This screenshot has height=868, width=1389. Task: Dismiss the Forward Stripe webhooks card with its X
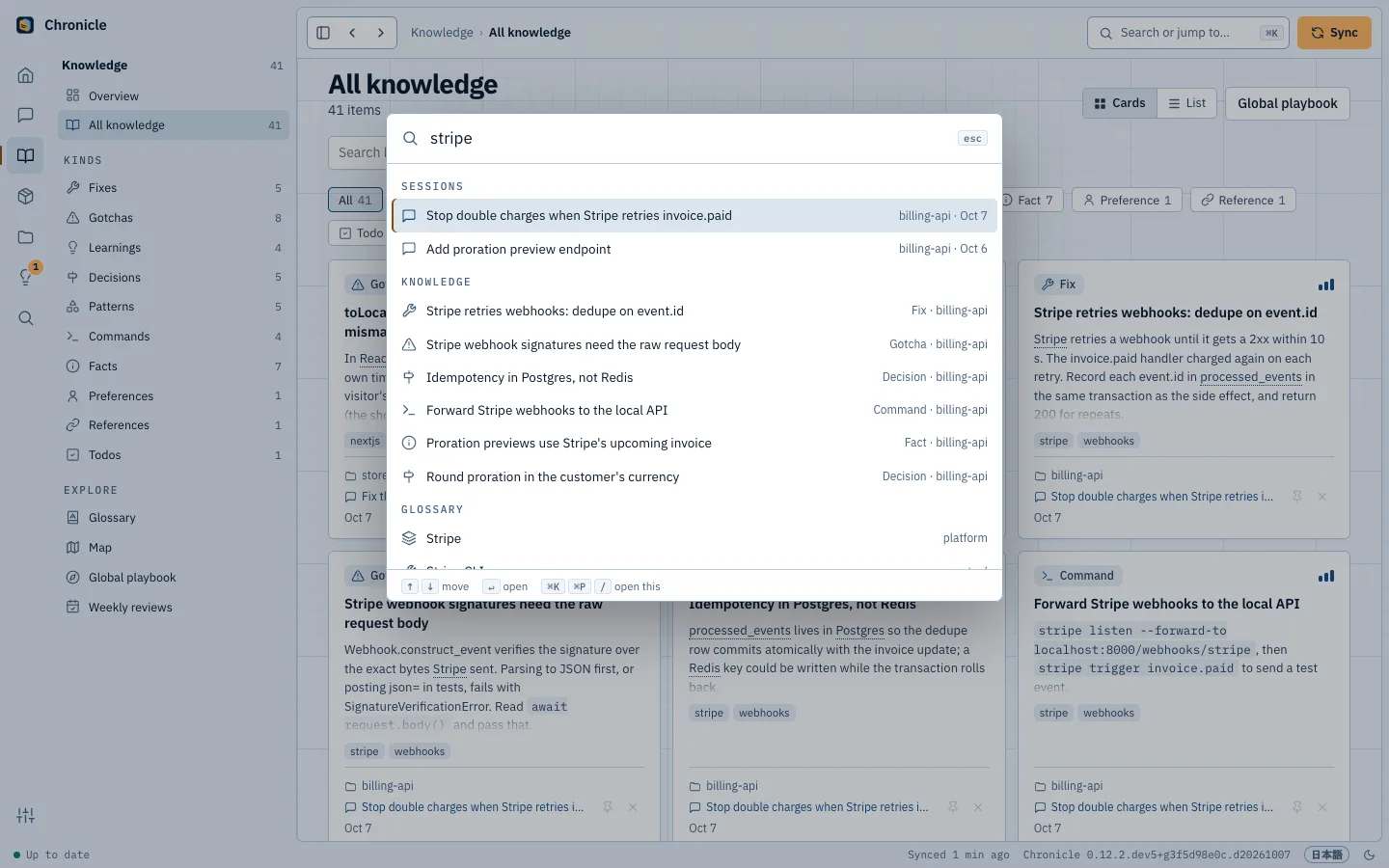click(x=1322, y=807)
